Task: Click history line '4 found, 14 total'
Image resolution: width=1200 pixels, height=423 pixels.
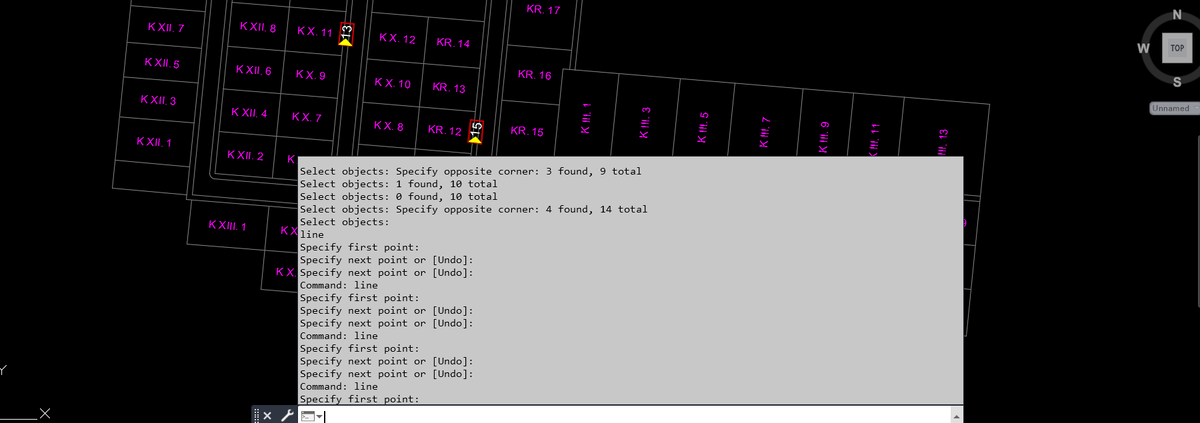Action: pos(474,210)
